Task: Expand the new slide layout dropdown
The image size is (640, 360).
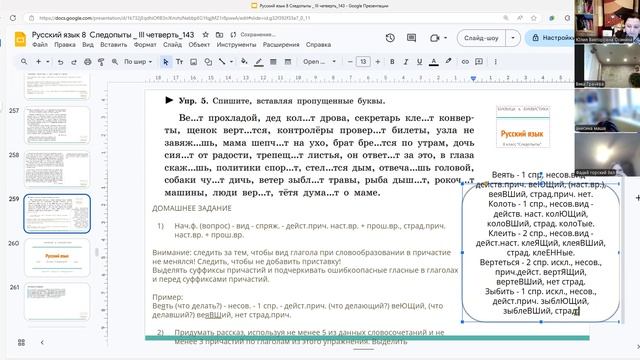Action: pyautogui.click(x=48, y=62)
